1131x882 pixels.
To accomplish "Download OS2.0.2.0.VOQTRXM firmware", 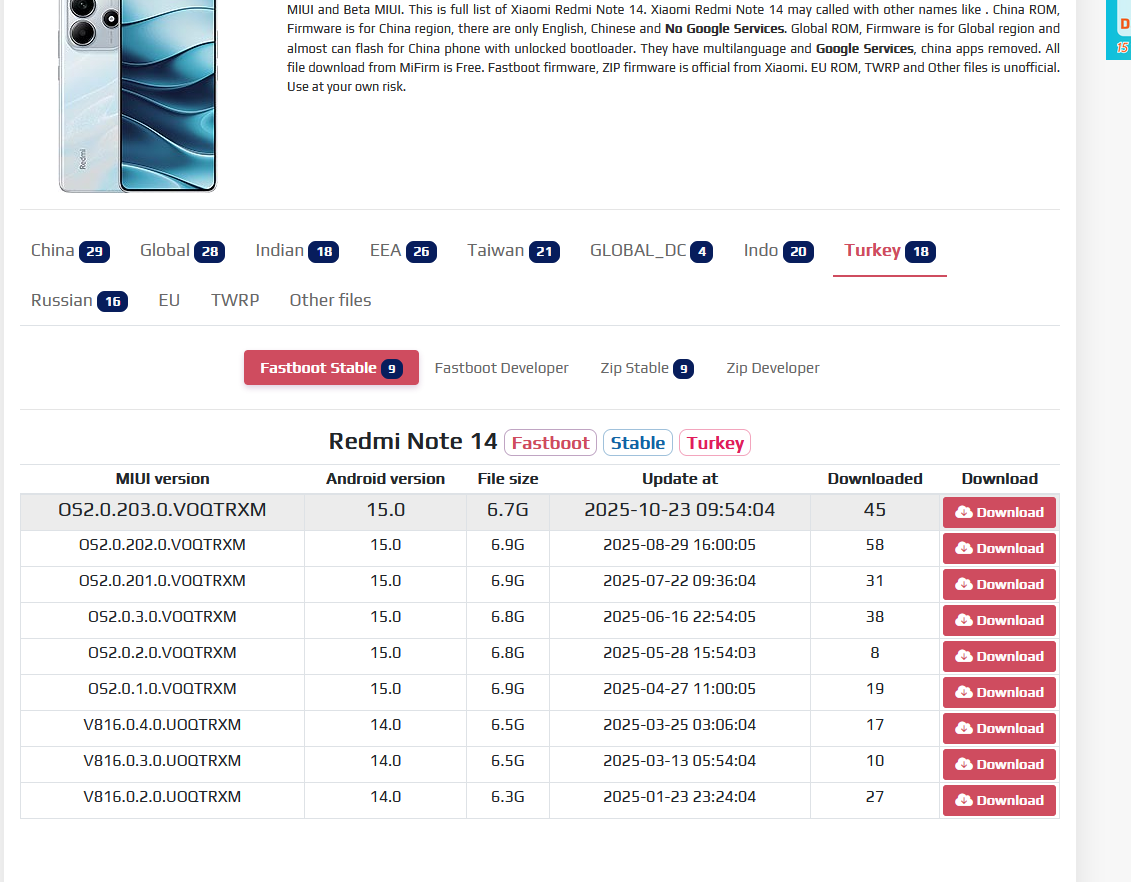I will tap(999, 656).
